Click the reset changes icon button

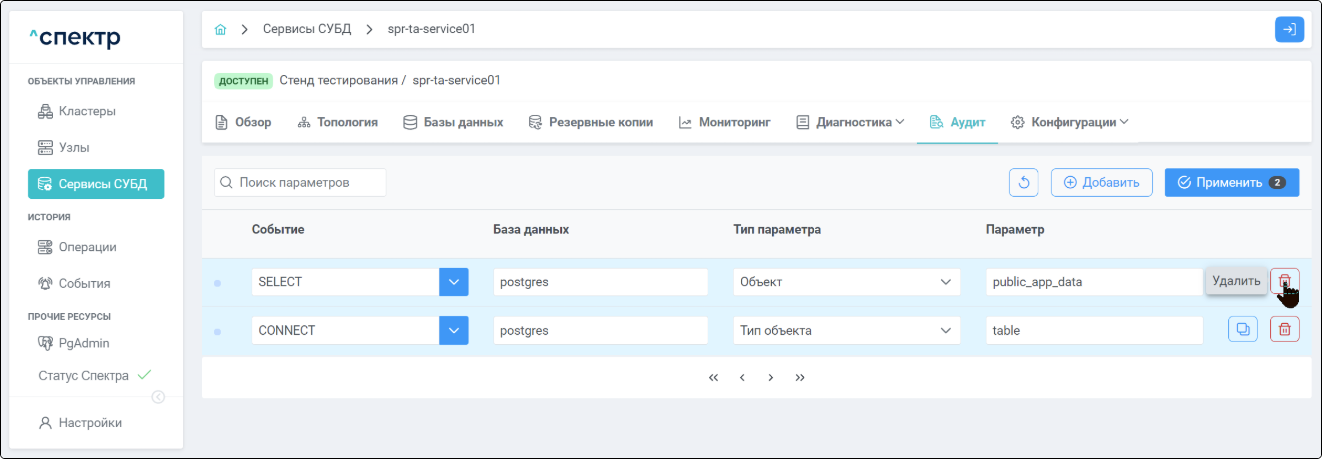[1023, 182]
